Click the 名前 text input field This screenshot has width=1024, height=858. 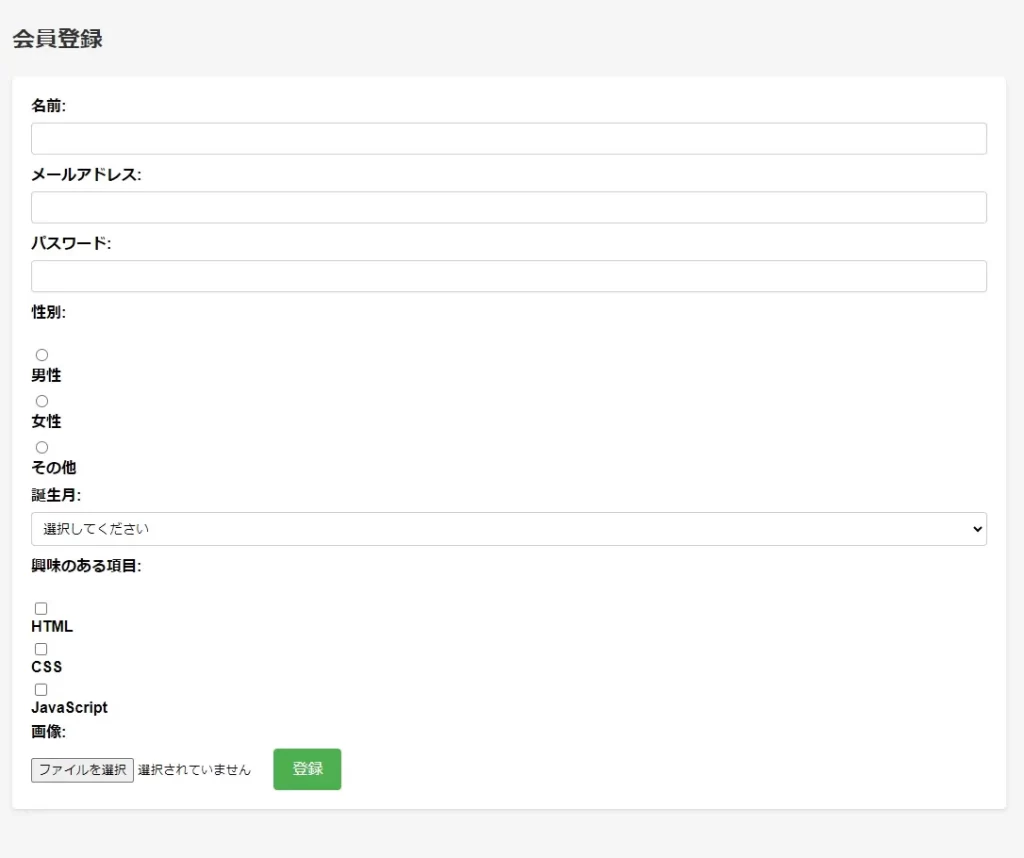(x=508, y=139)
